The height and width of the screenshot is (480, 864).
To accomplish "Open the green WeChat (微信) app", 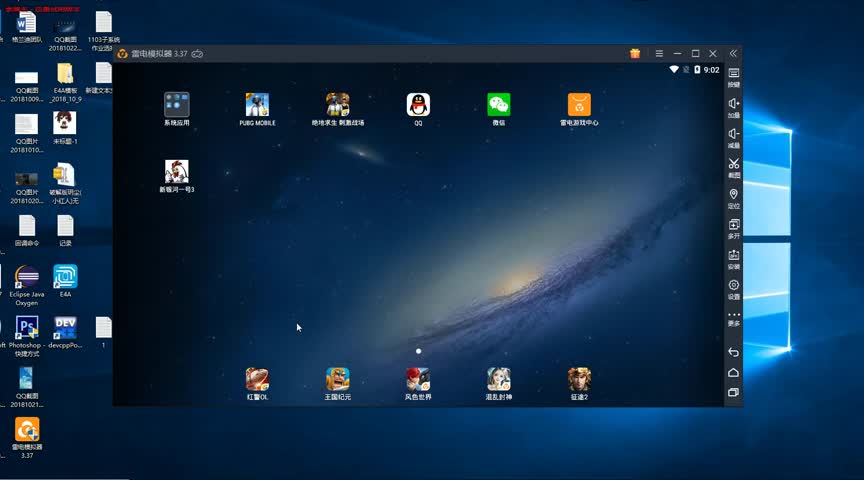I will click(x=498, y=105).
